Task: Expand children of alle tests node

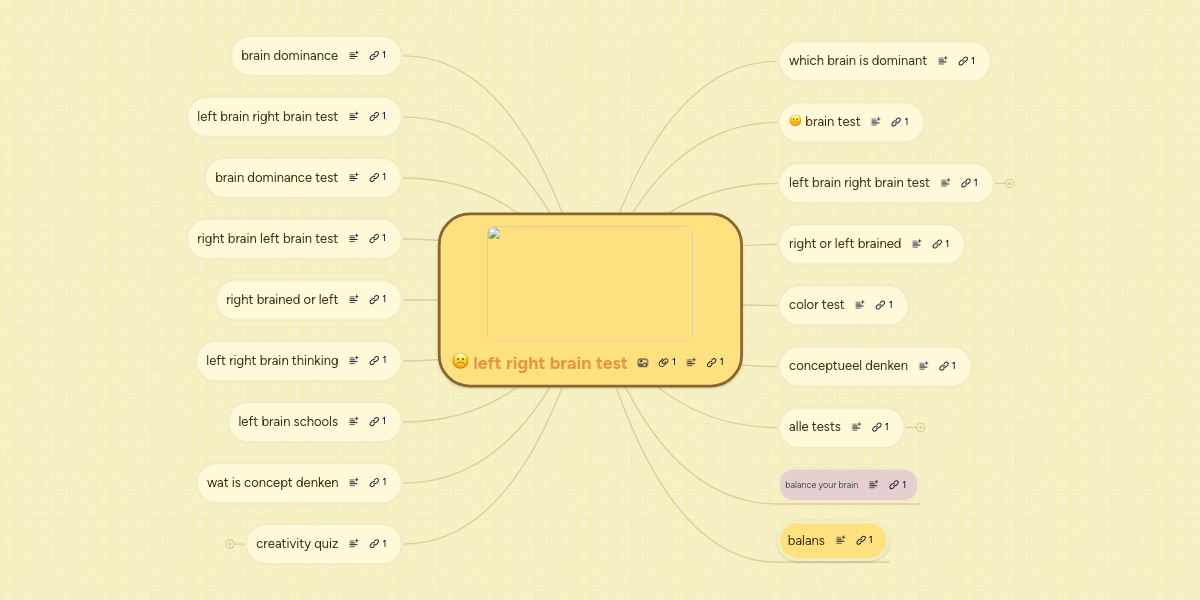Action: 920,427
